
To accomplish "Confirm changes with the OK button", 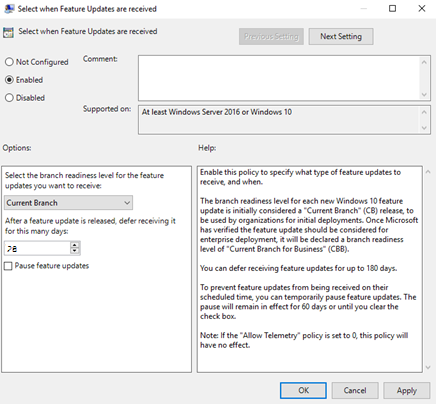I will 303,390.
